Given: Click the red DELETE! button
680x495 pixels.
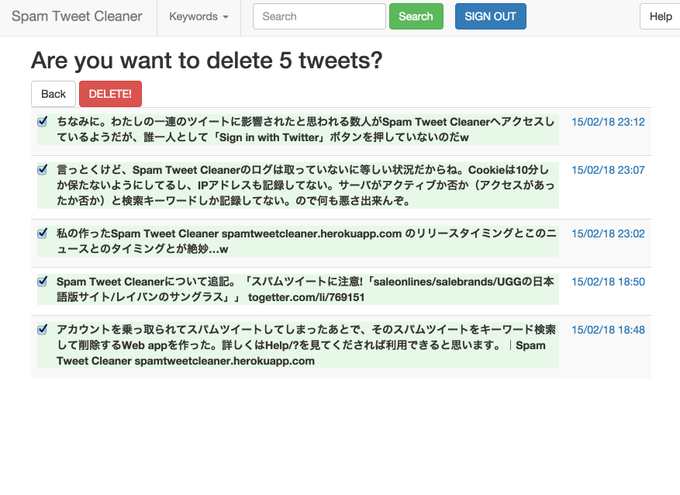Looking at the screenshot, I should pos(110,94).
